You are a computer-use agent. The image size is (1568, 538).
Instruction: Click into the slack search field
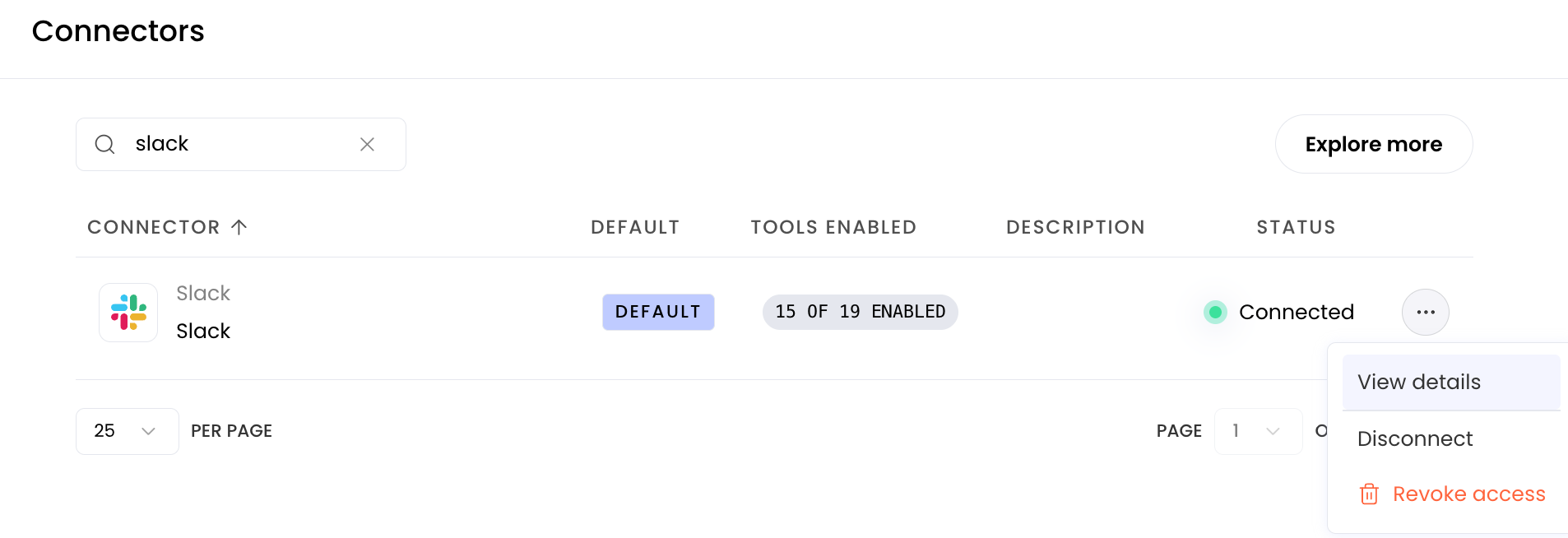pyautogui.click(x=241, y=145)
